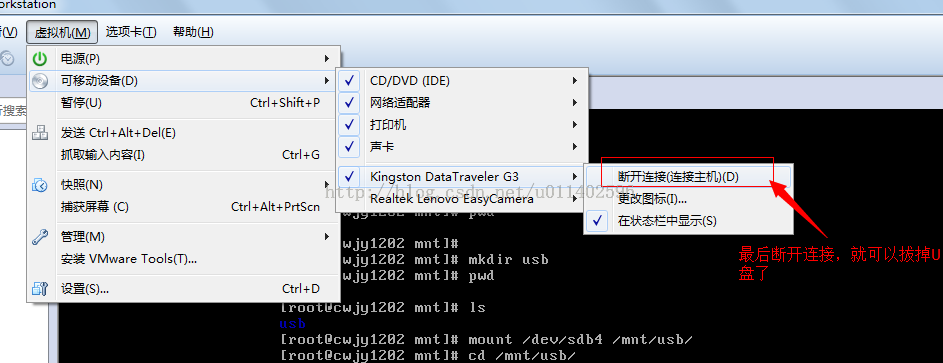Image resolution: width=943 pixels, height=363 pixels.
Task: Toggle 在状态栏中显示(S) option
Action: (x=597, y=221)
